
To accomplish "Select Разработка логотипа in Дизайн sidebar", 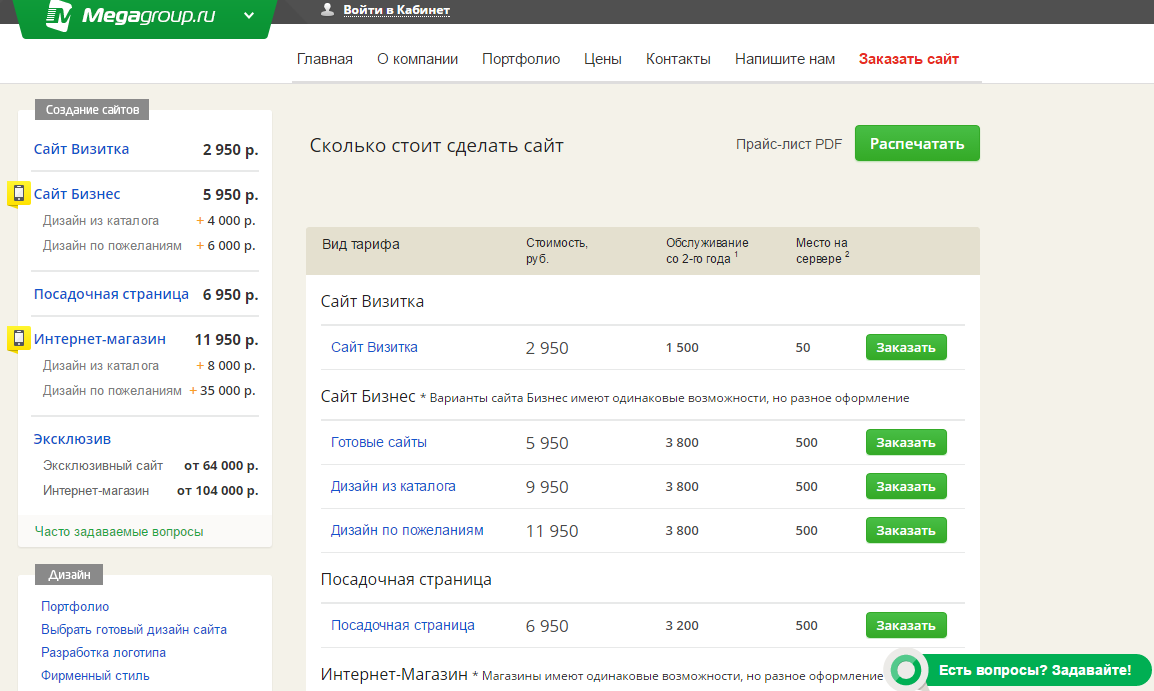I will click(104, 652).
